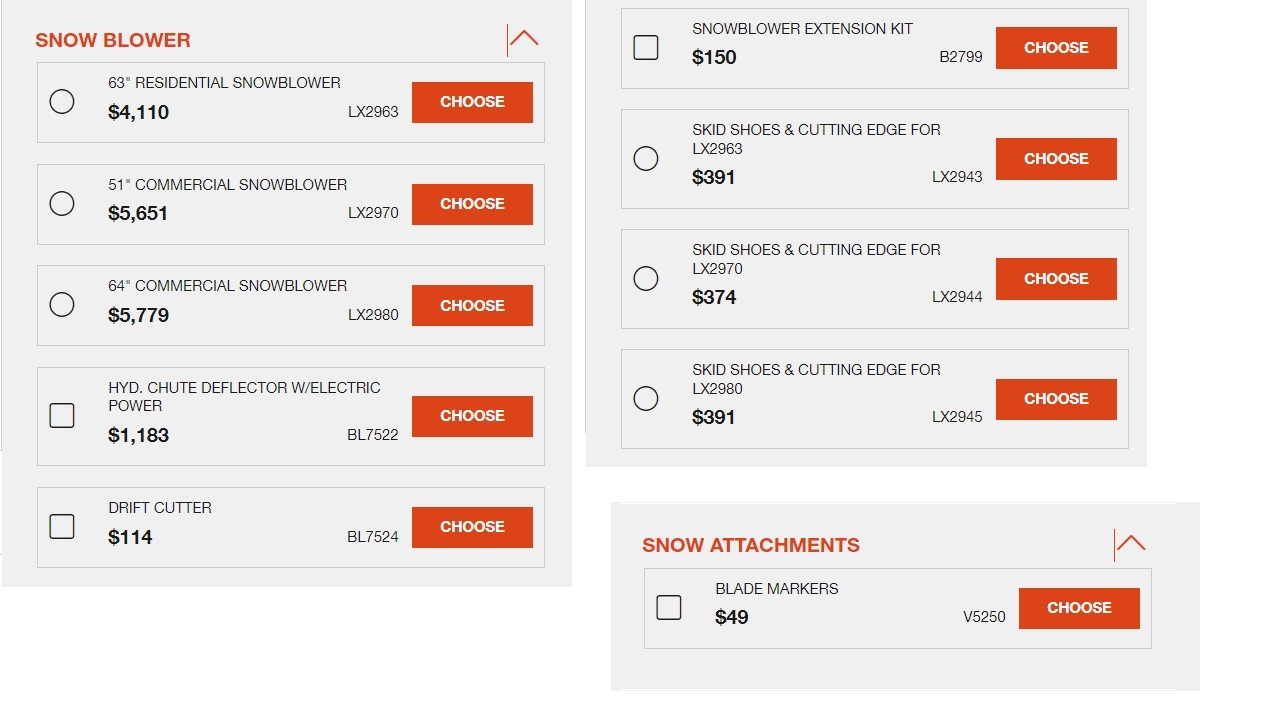1280x720 pixels.
Task: Collapse the Snow Attachments section chevron
Action: 1130,545
